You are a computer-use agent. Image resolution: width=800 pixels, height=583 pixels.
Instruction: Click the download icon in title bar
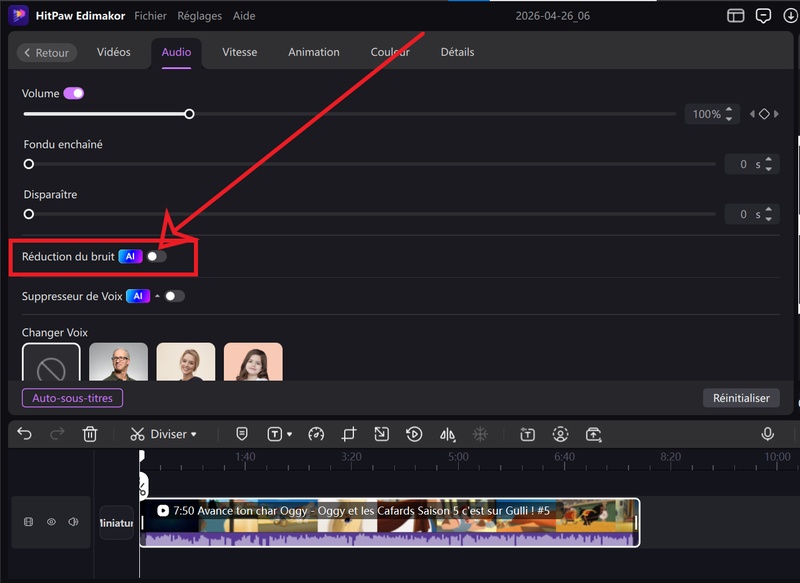[x=790, y=16]
